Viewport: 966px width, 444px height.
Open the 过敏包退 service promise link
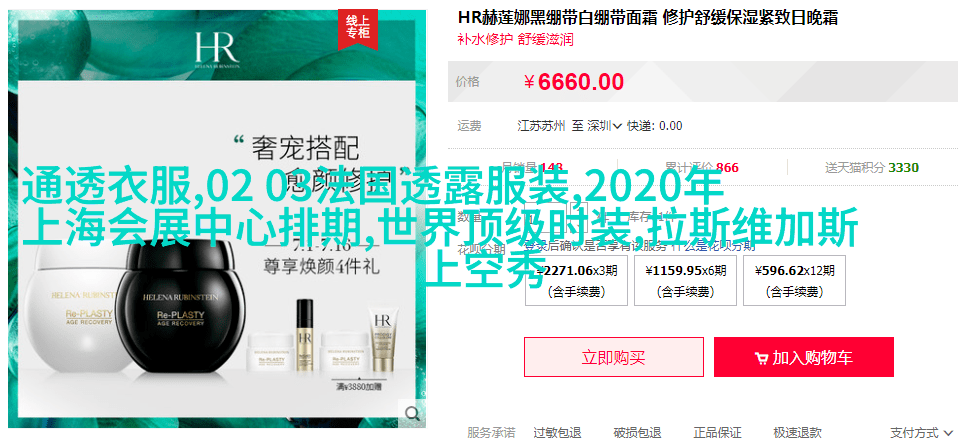557,433
